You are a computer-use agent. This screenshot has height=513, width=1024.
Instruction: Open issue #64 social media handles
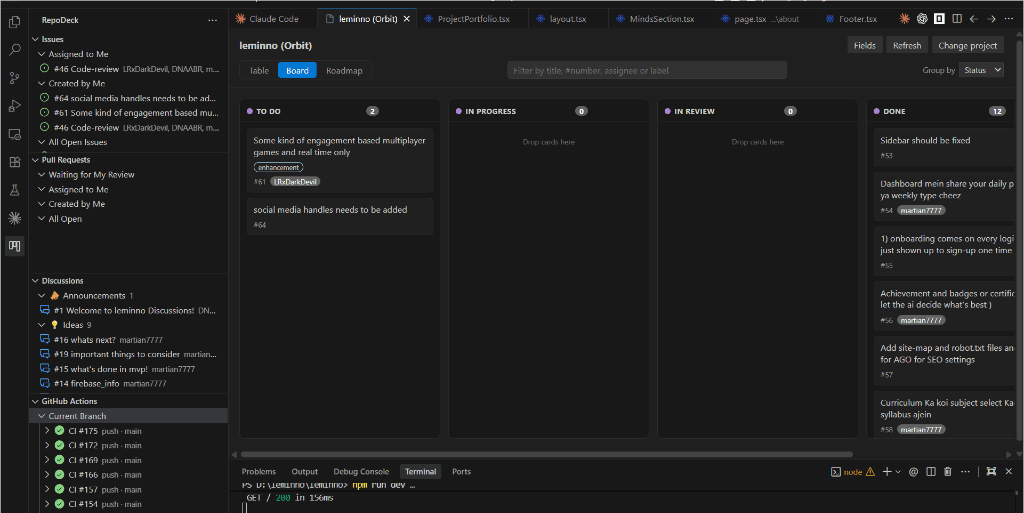point(128,99)
